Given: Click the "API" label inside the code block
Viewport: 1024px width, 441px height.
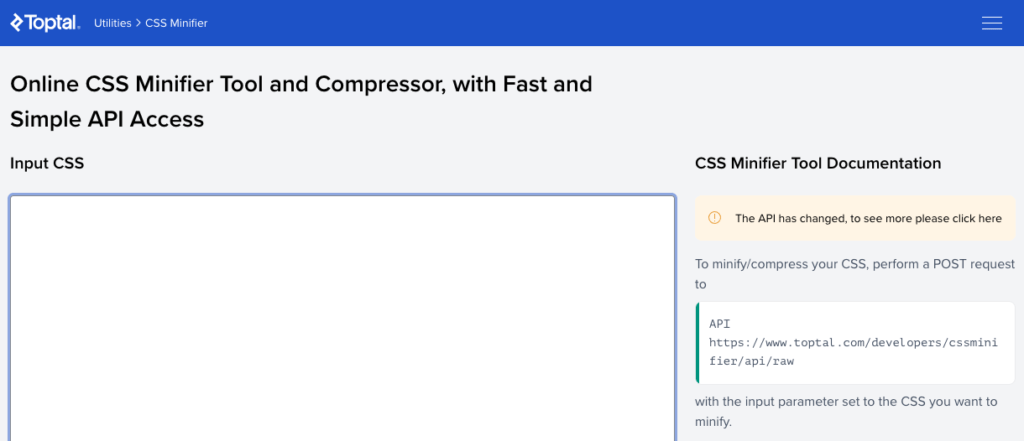Looking at the screenshot, I should pyautogui.click(x=720, y=323).
